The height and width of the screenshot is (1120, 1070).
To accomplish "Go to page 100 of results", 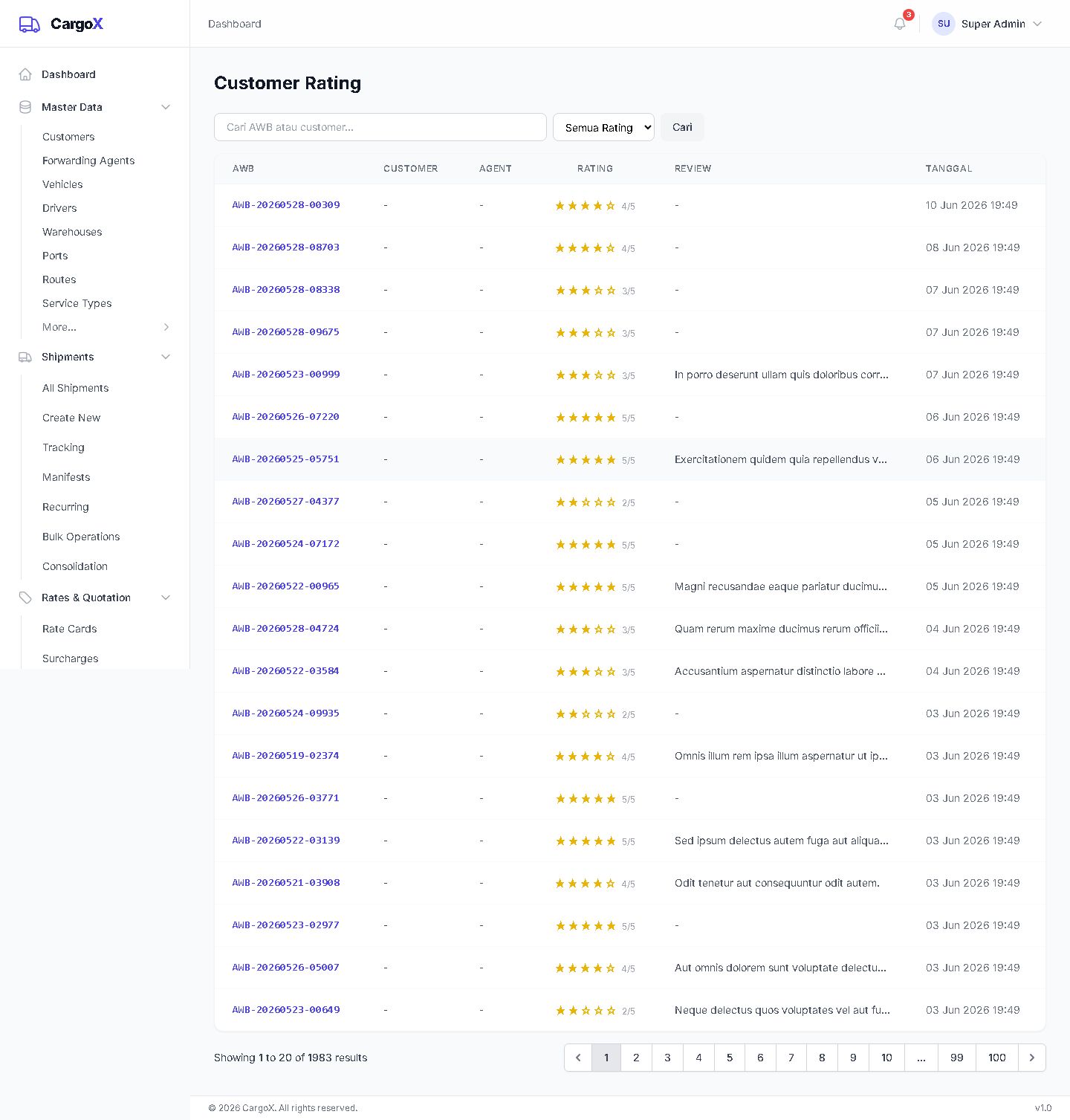I will [997, 1058].
